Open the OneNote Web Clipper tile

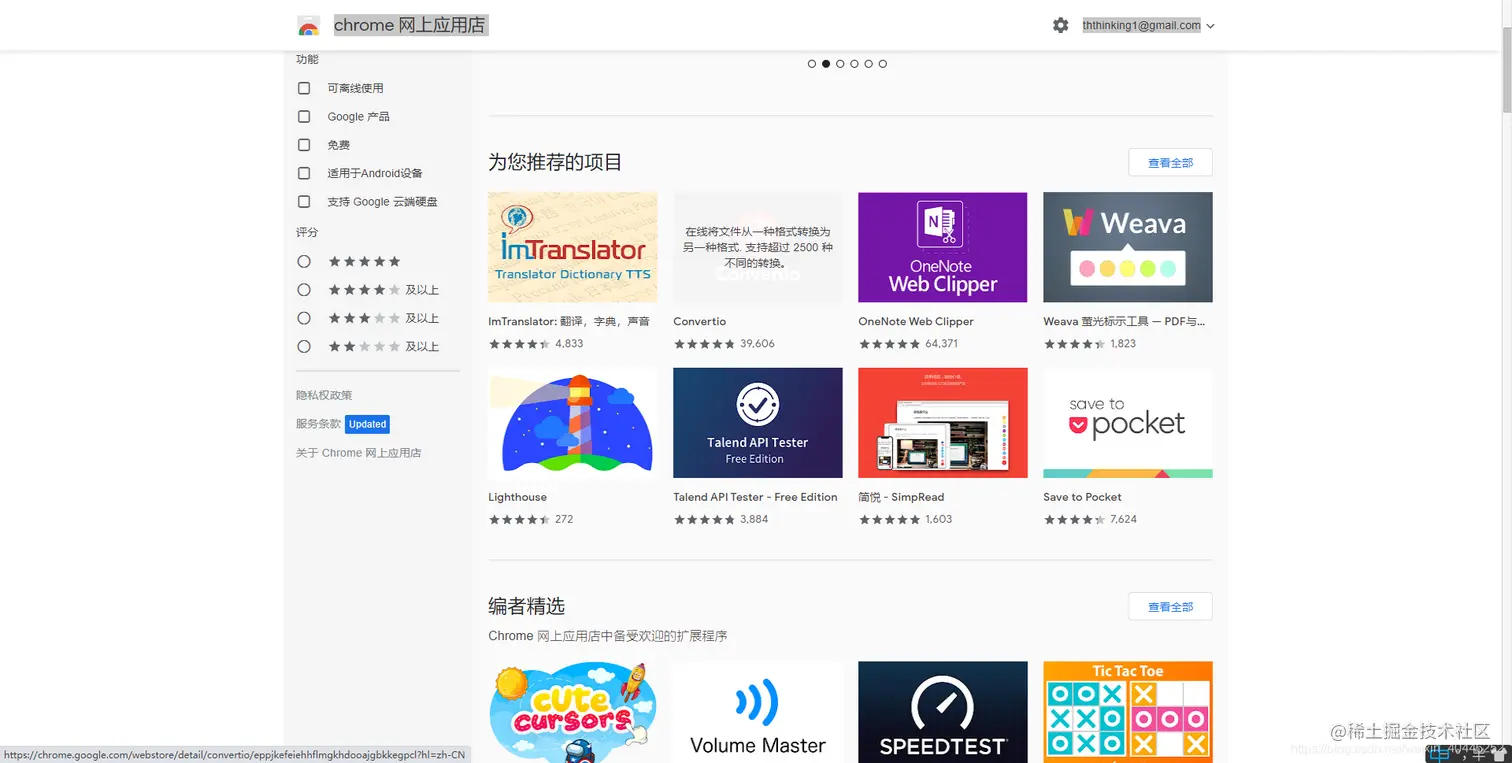[942, 246]
